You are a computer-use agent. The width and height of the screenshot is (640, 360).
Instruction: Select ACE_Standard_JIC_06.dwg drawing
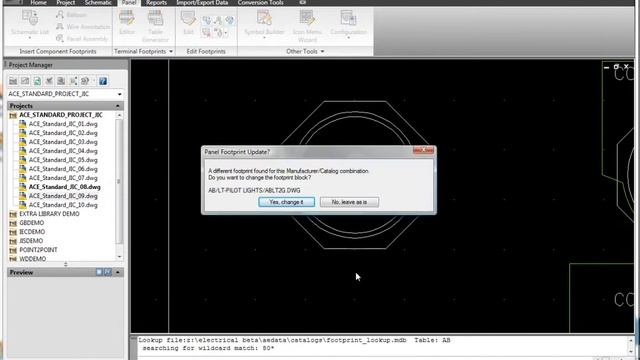pyautogui.click(x=63, y=169)
